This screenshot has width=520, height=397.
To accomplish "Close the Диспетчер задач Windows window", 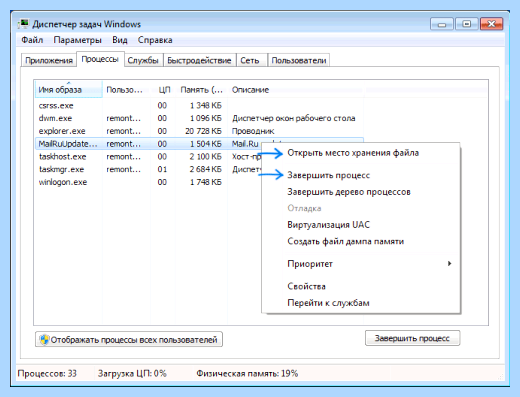I will click(491, 24).
